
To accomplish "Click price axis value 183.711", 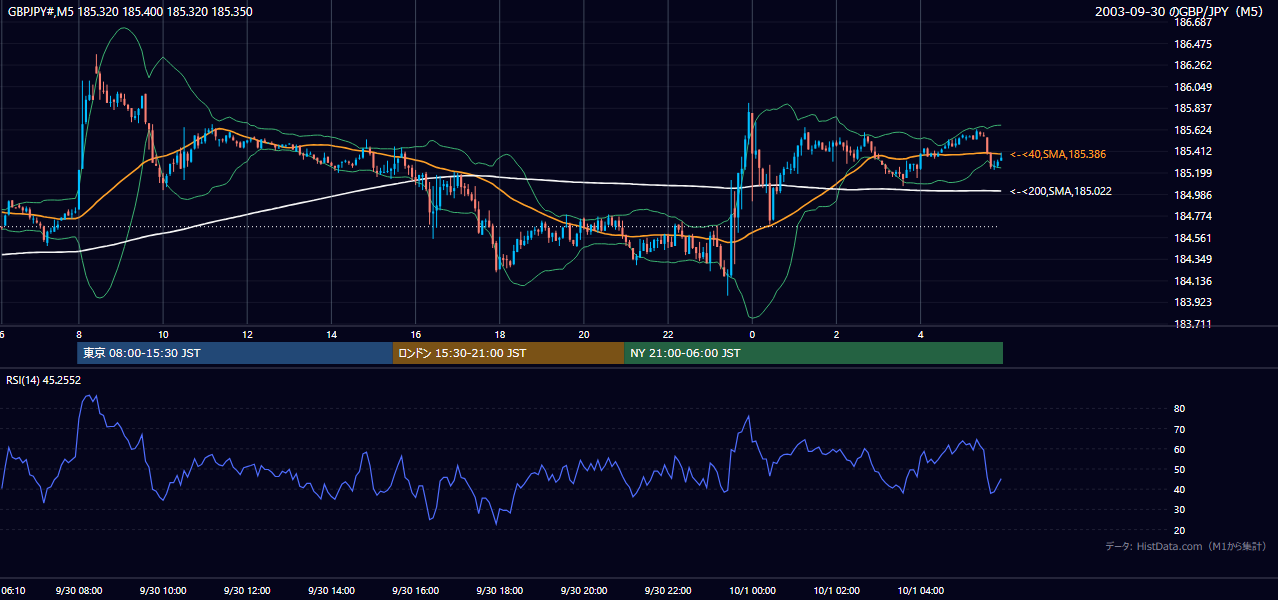I will pyautogui.click(x=1195, y=324).
